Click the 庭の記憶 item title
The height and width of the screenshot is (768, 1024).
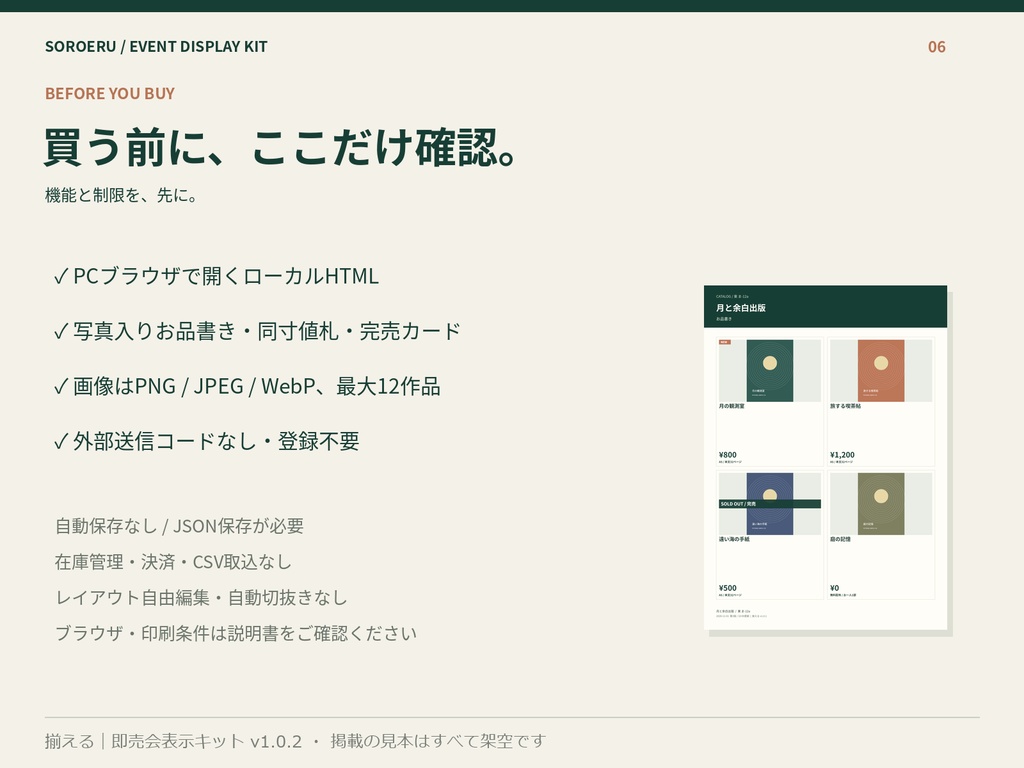coord(840,539)
